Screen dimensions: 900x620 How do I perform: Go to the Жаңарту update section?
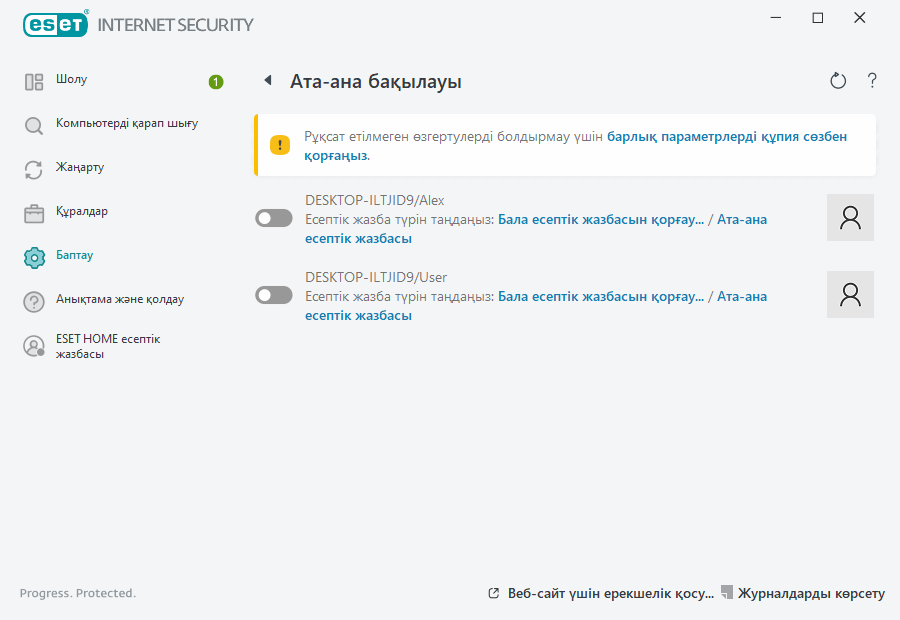[x=80, y=168]
